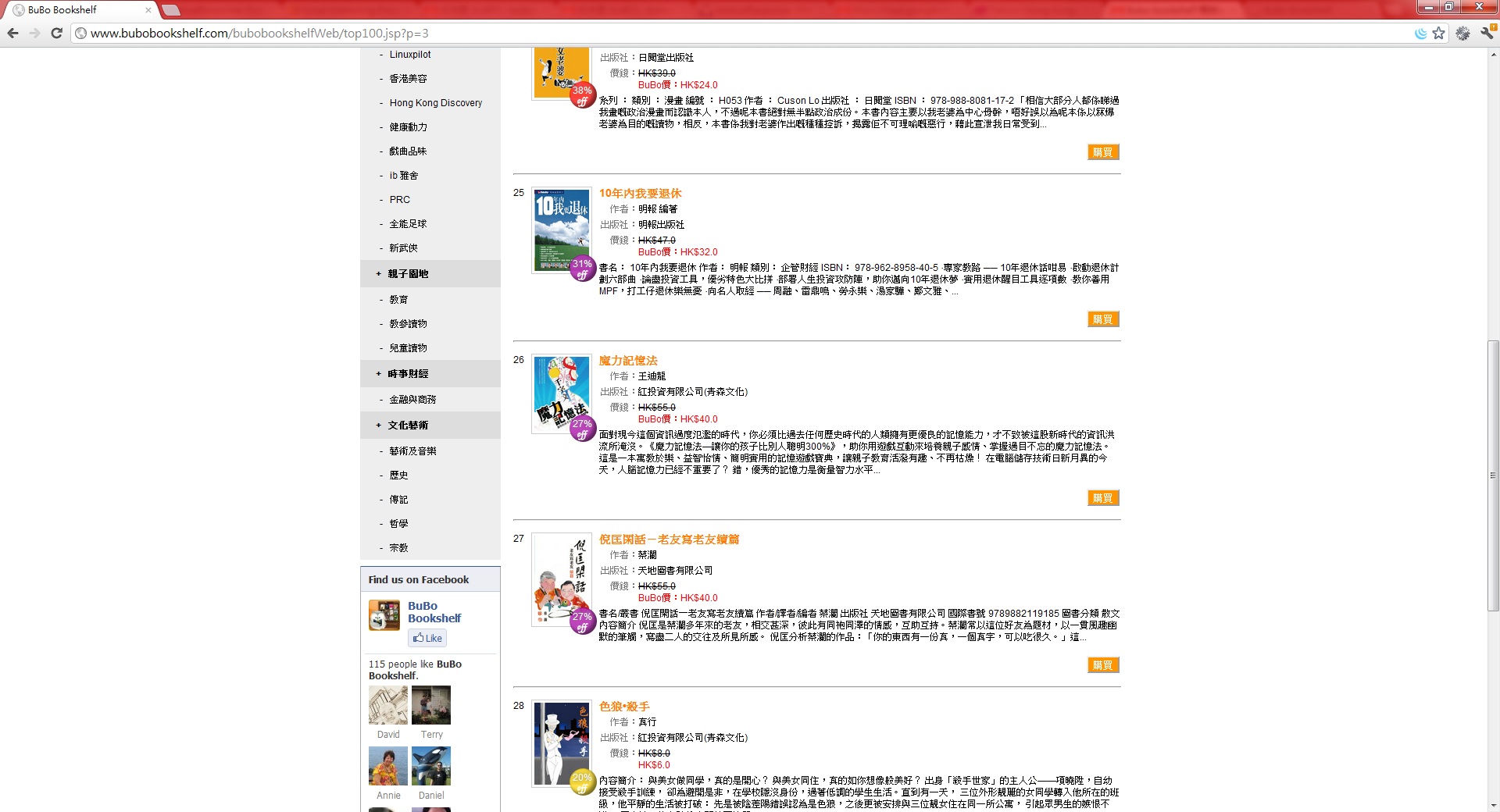Screen dimensions: 1500x812
Task: Open Annie's Facebook profile picture
Action: [388, 766]
